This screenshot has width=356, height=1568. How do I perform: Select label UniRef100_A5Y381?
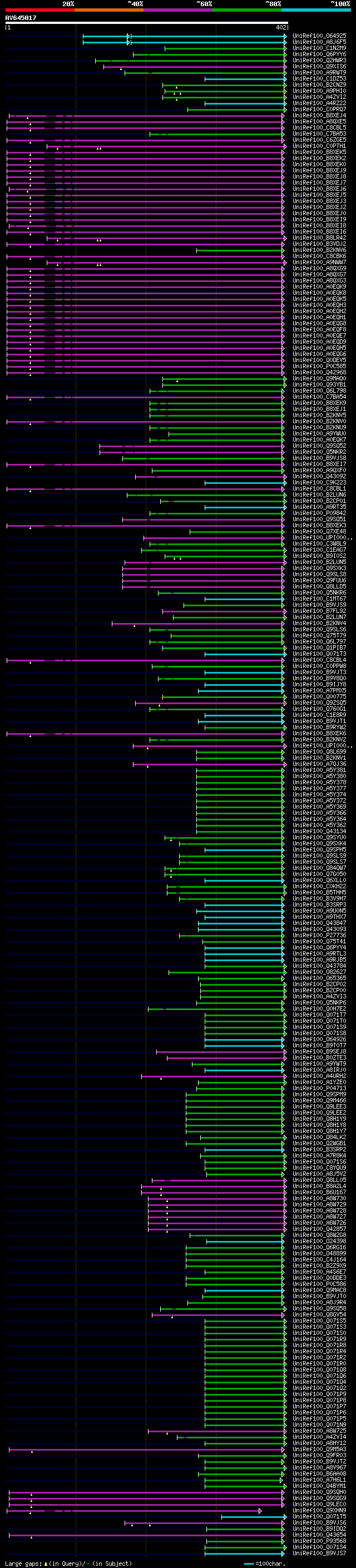319,770
